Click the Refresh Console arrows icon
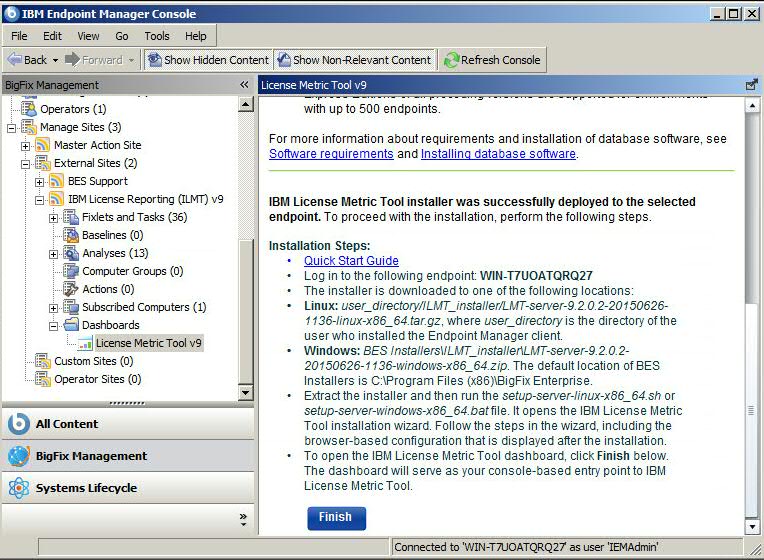Viewport: 764px width, 560px height. pyautogui.click(x=451, y=60)
